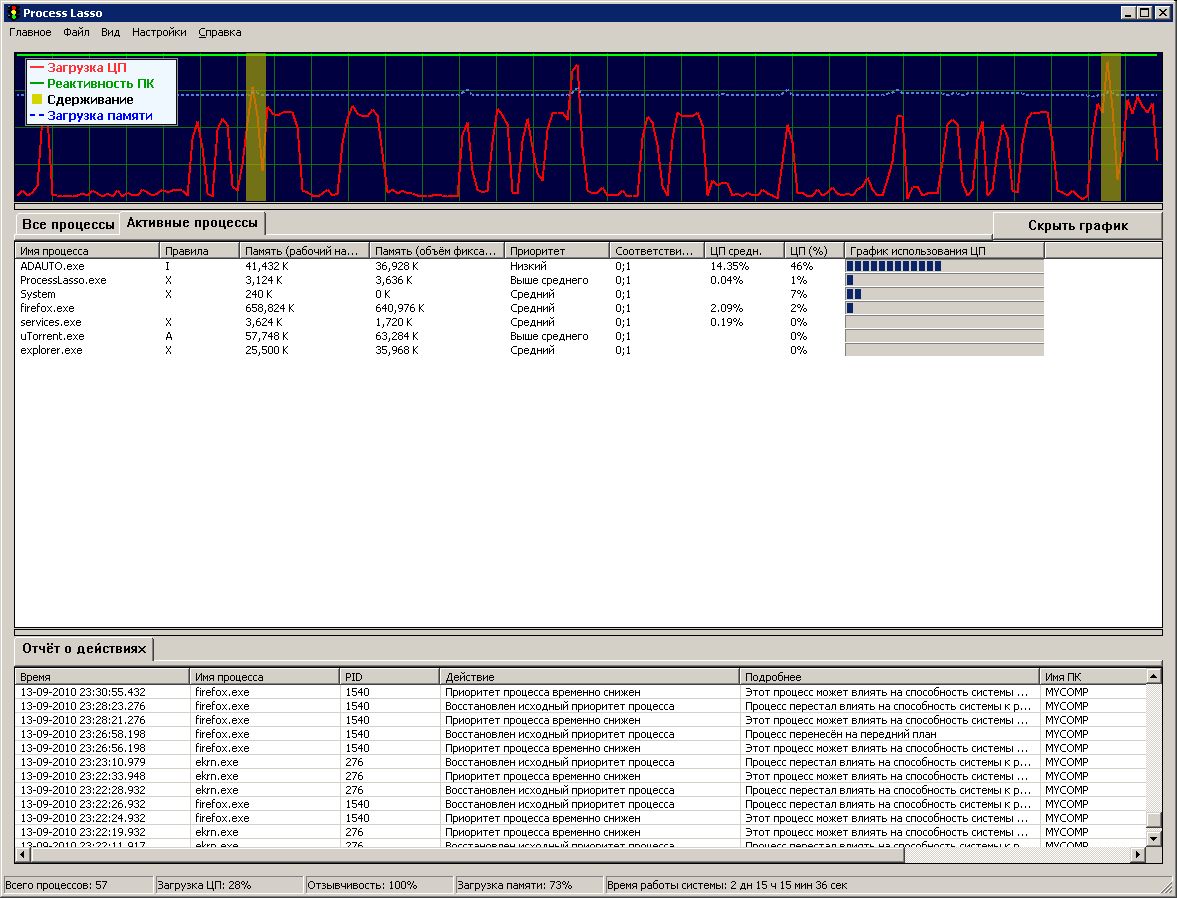This screenshot has width=1177, height=898.
Task: Open the Настройки menu
Action: [x=159, y=32]
